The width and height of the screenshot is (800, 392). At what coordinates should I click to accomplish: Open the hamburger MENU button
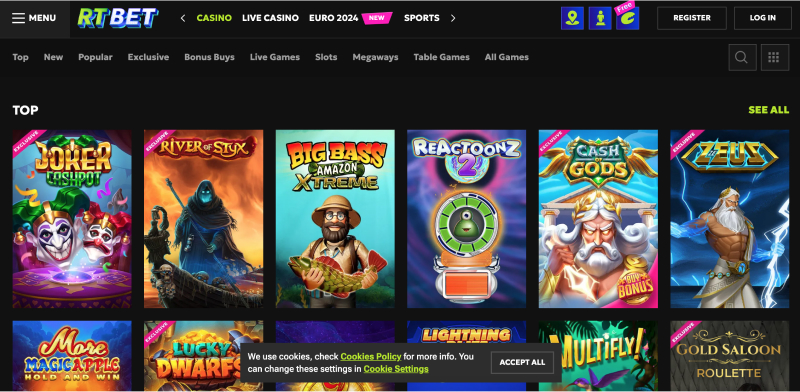pyautogui.click(x=34, y=18)
